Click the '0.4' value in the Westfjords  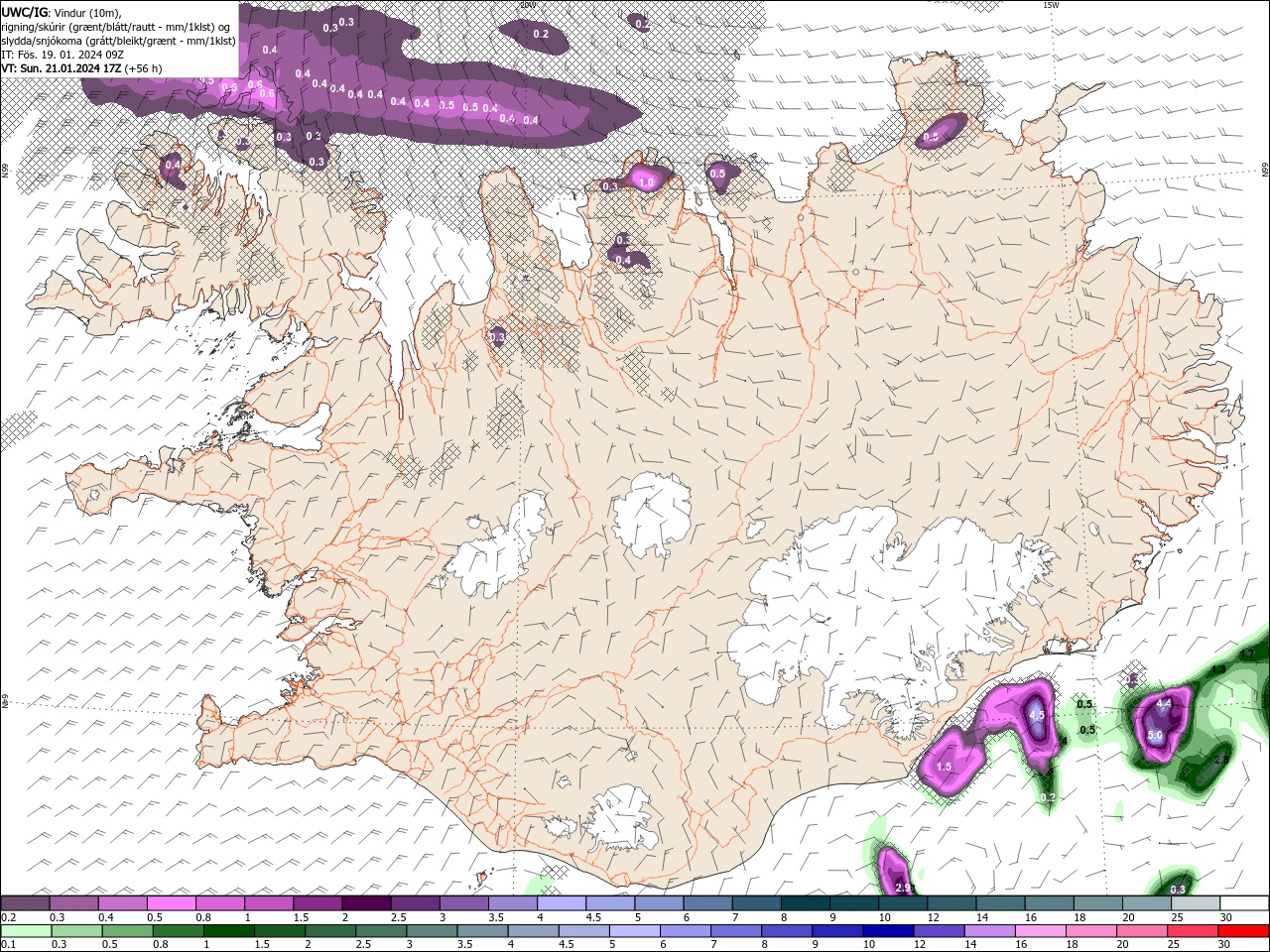click(173, 165)
